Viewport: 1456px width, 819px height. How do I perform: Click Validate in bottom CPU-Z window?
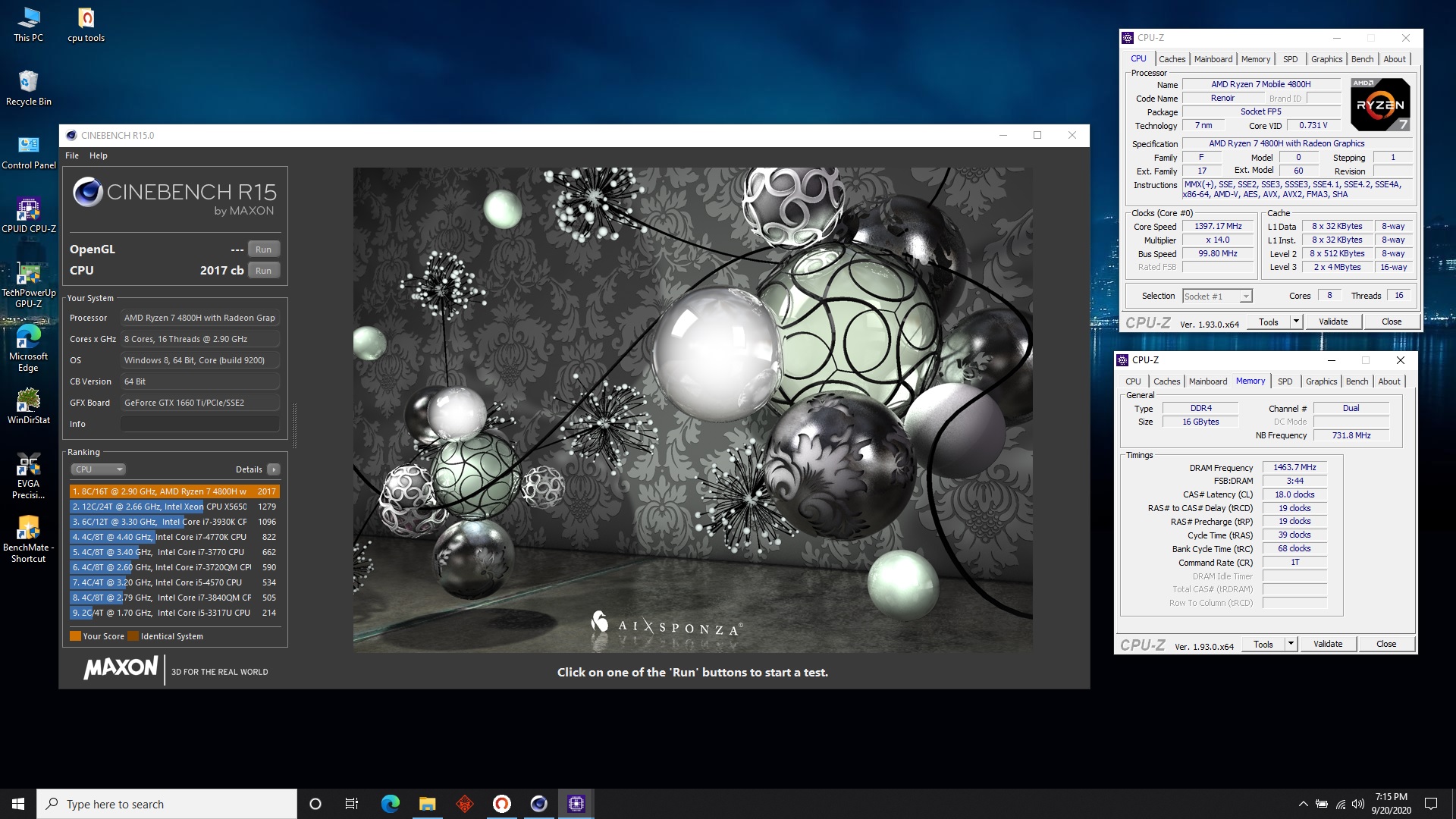coord(1327,644)
